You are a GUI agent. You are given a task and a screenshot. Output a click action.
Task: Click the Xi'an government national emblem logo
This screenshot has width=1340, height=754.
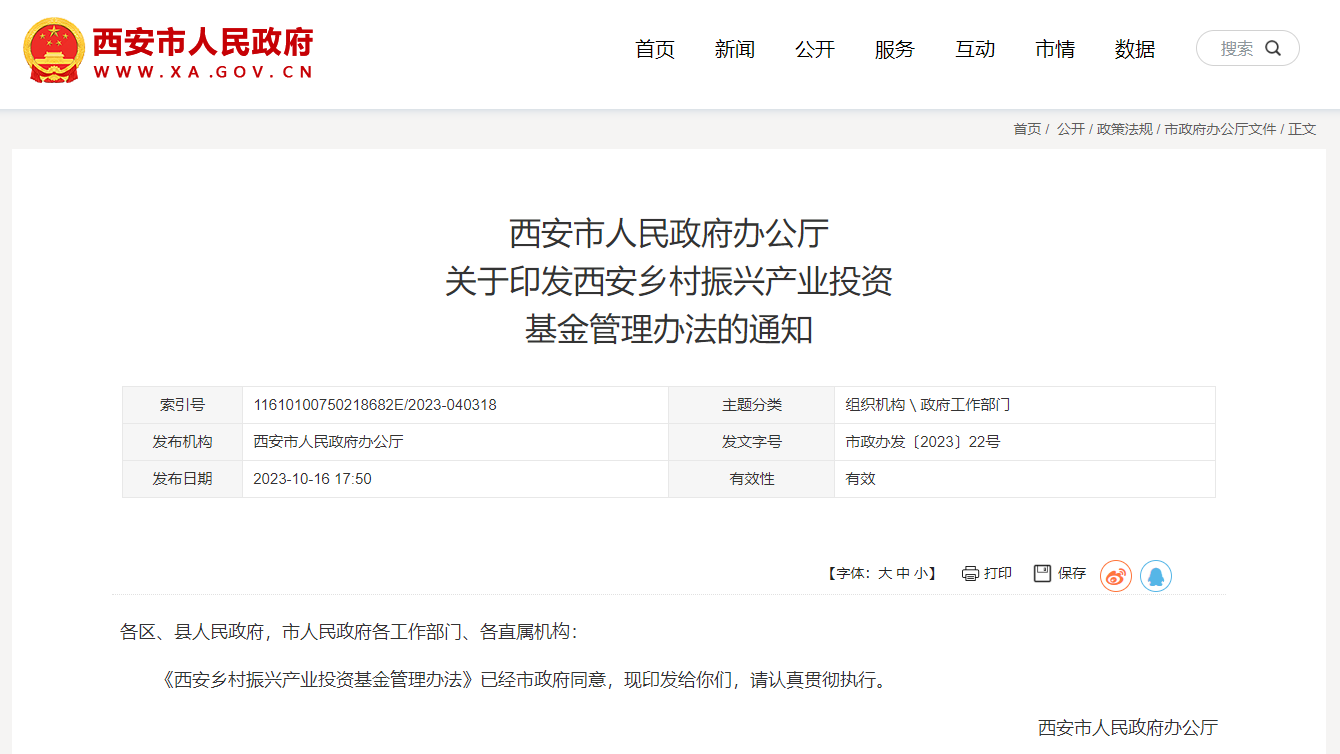click(x=54, y=50)
